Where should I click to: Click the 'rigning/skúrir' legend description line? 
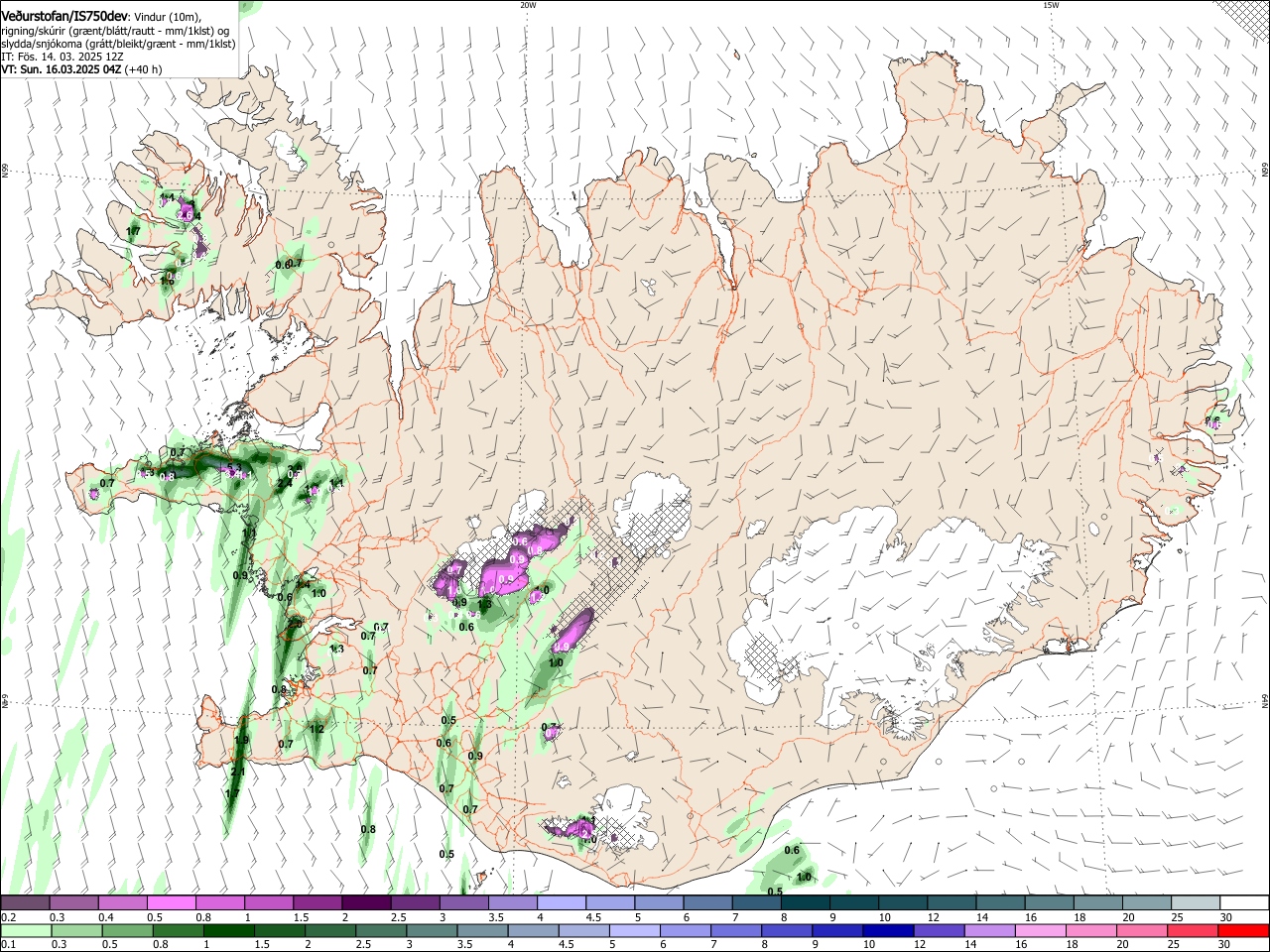116,31
